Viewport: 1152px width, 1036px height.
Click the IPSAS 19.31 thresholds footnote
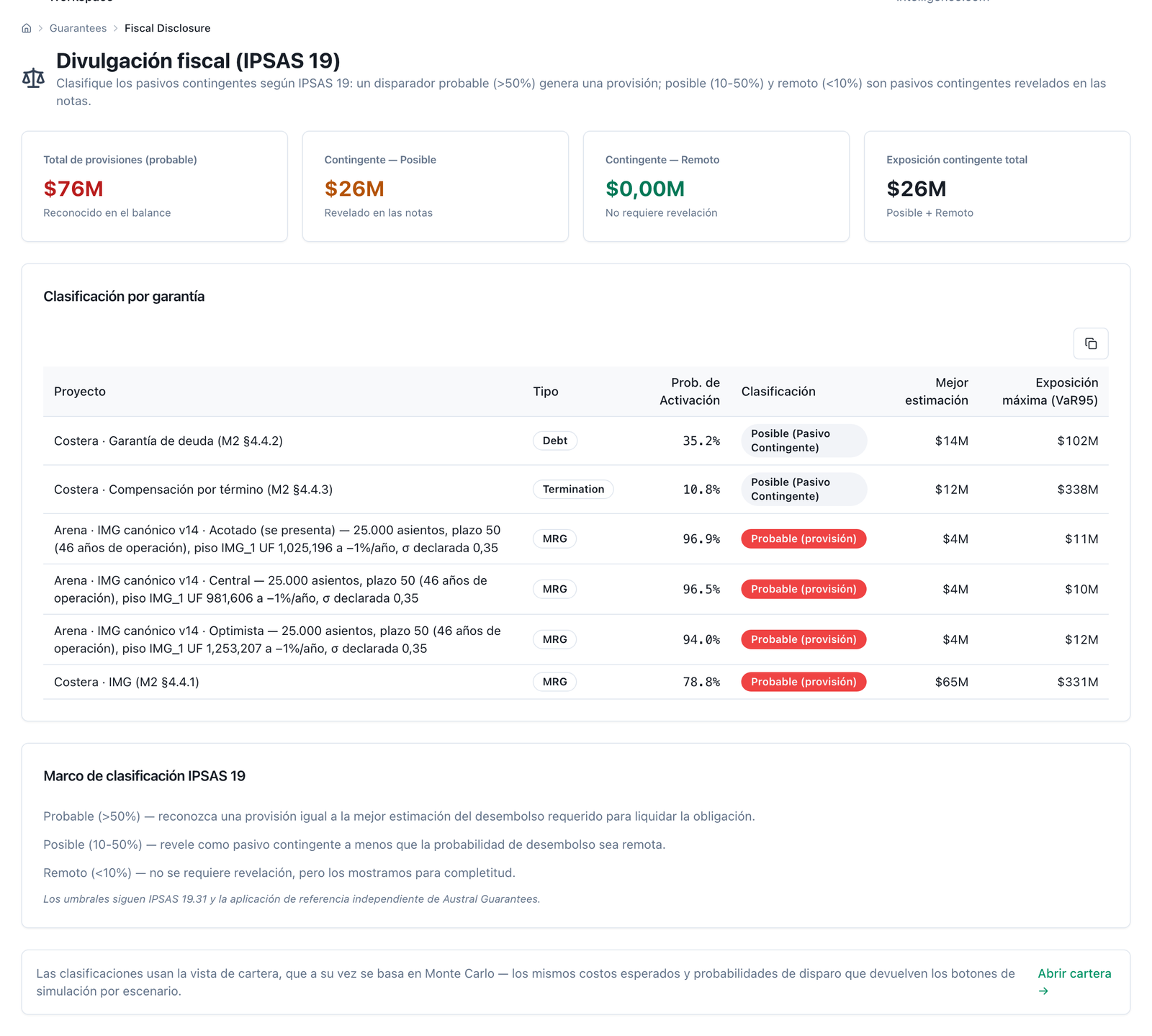[x=292, y=899]
